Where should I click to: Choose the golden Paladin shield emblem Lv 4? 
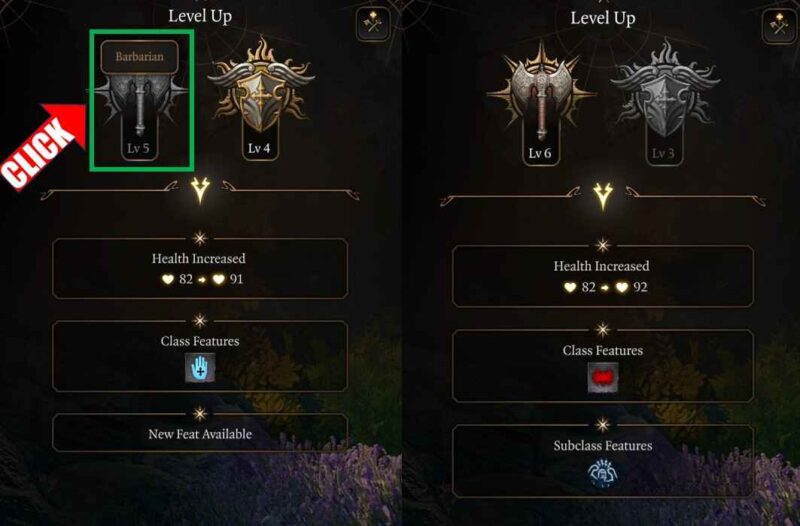pos(261,97)
